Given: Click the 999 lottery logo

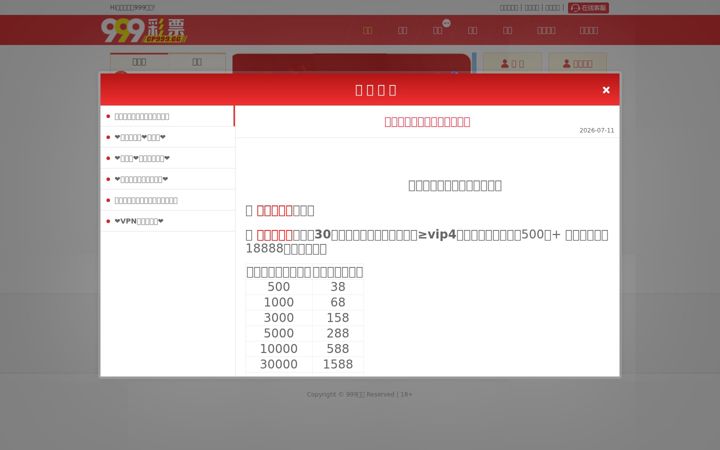Looking at the screenshot, I should pos(144,30).
